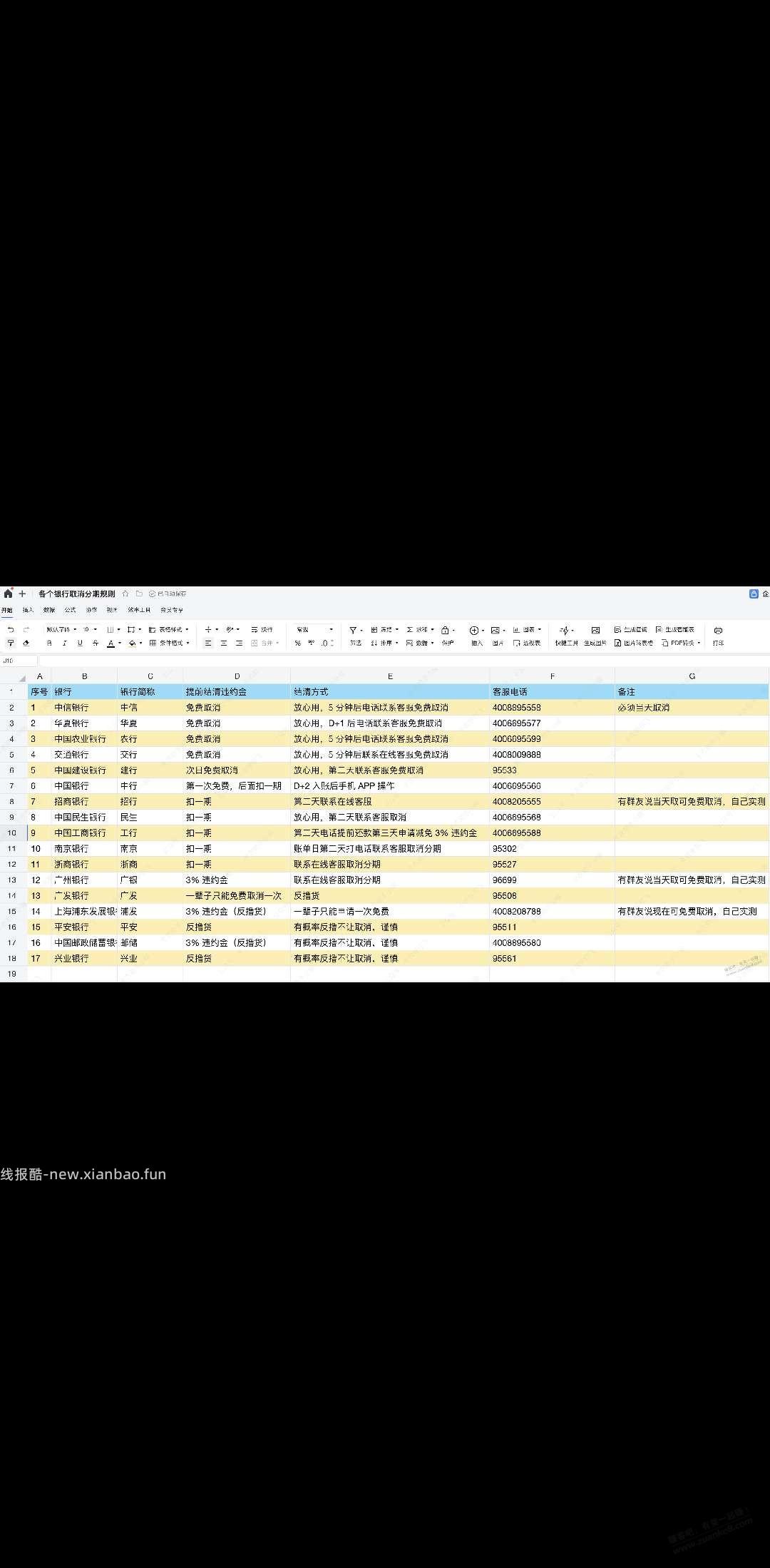Click the fill color bucket swatch
This screenshot has height=1568, width=770.
coord(132,643)
